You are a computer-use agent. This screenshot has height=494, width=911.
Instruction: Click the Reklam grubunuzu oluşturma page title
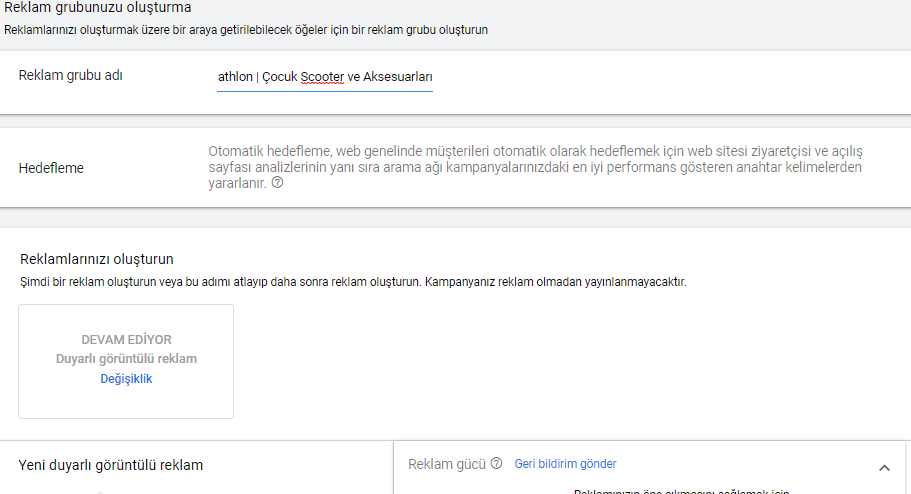point(97,8)
